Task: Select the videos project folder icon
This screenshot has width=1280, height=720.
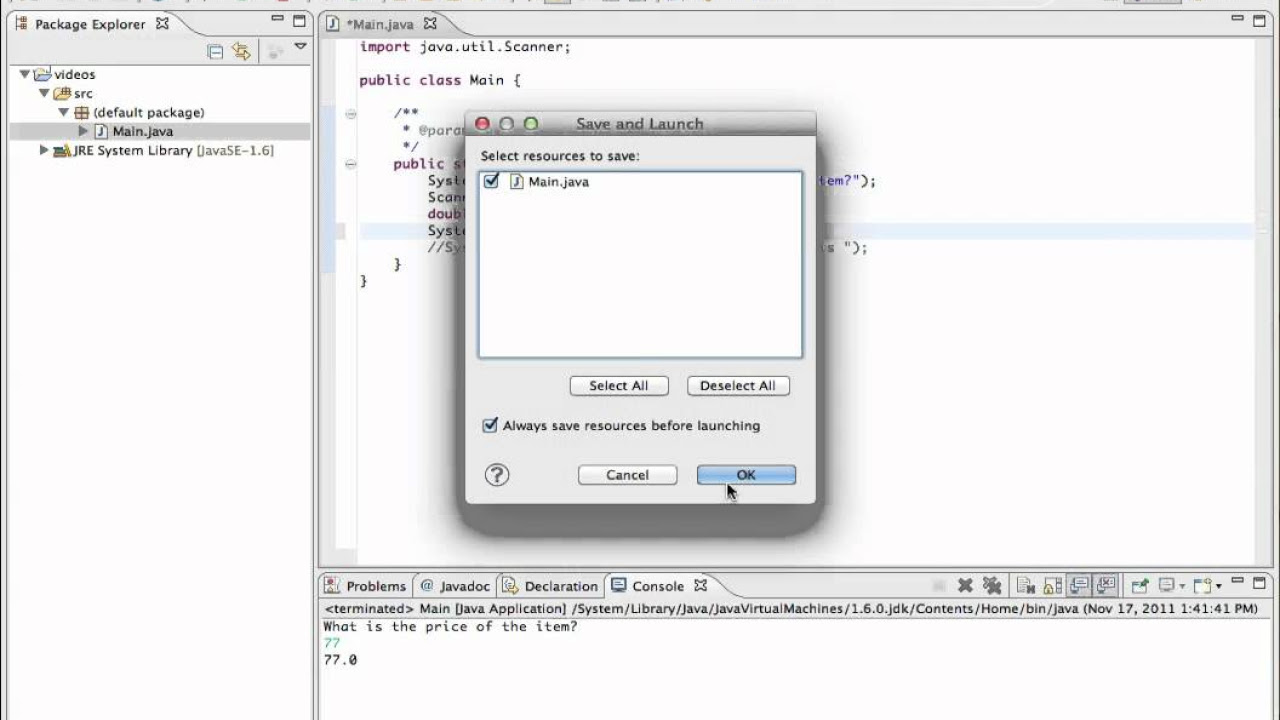Action: pos(42,74)
